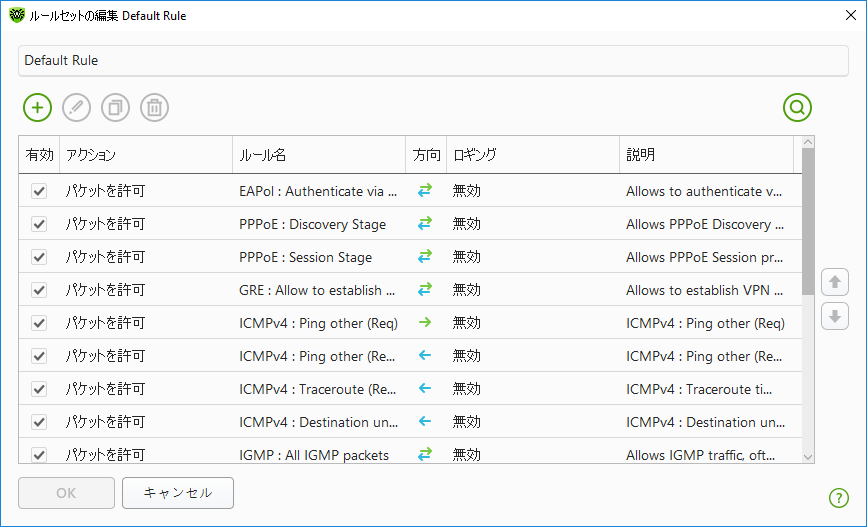Viewport: 867px width, 527px height.
Task: Click the copy rule icon
Action: (115, 107)
